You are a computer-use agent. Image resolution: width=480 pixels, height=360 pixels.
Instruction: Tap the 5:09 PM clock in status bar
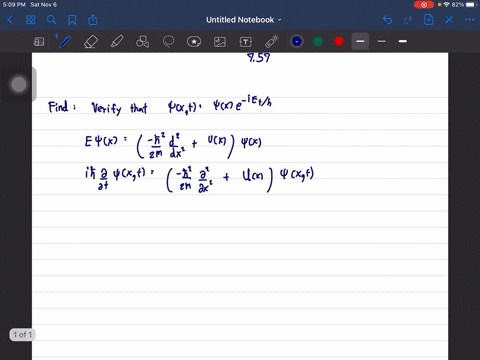14,5
